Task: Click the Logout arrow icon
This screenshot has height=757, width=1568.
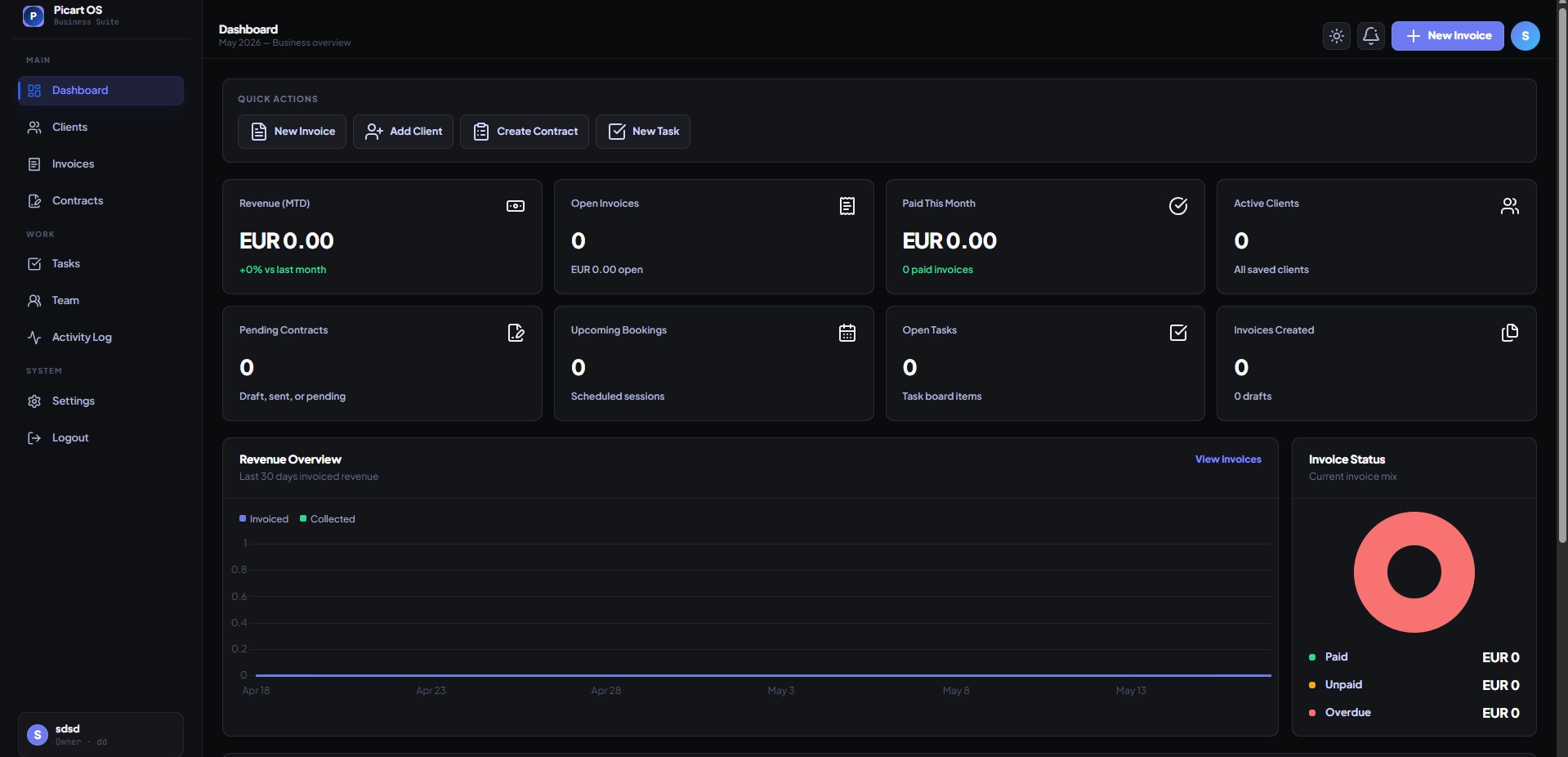Action: [x=34, y=438]
